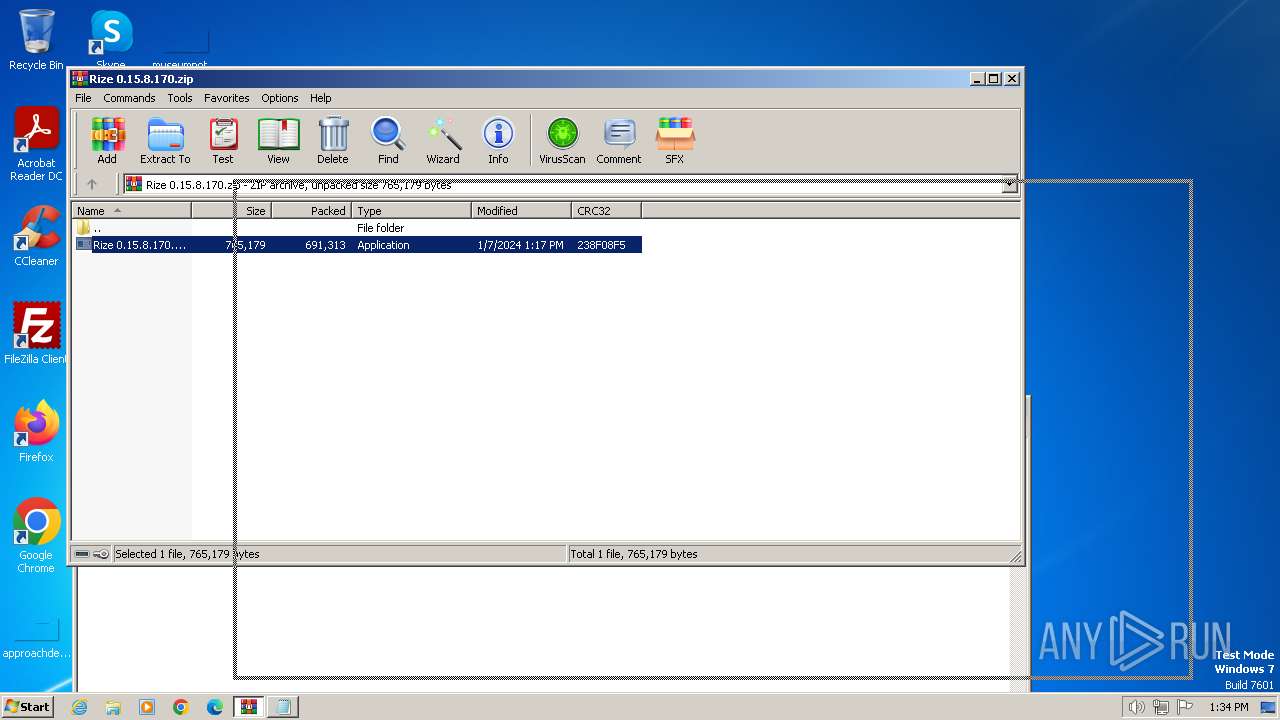This screenshot has height=720, width=1280.
Task: Open Acrobat Reader DC desktop shortcut
Action: (36, 145)
